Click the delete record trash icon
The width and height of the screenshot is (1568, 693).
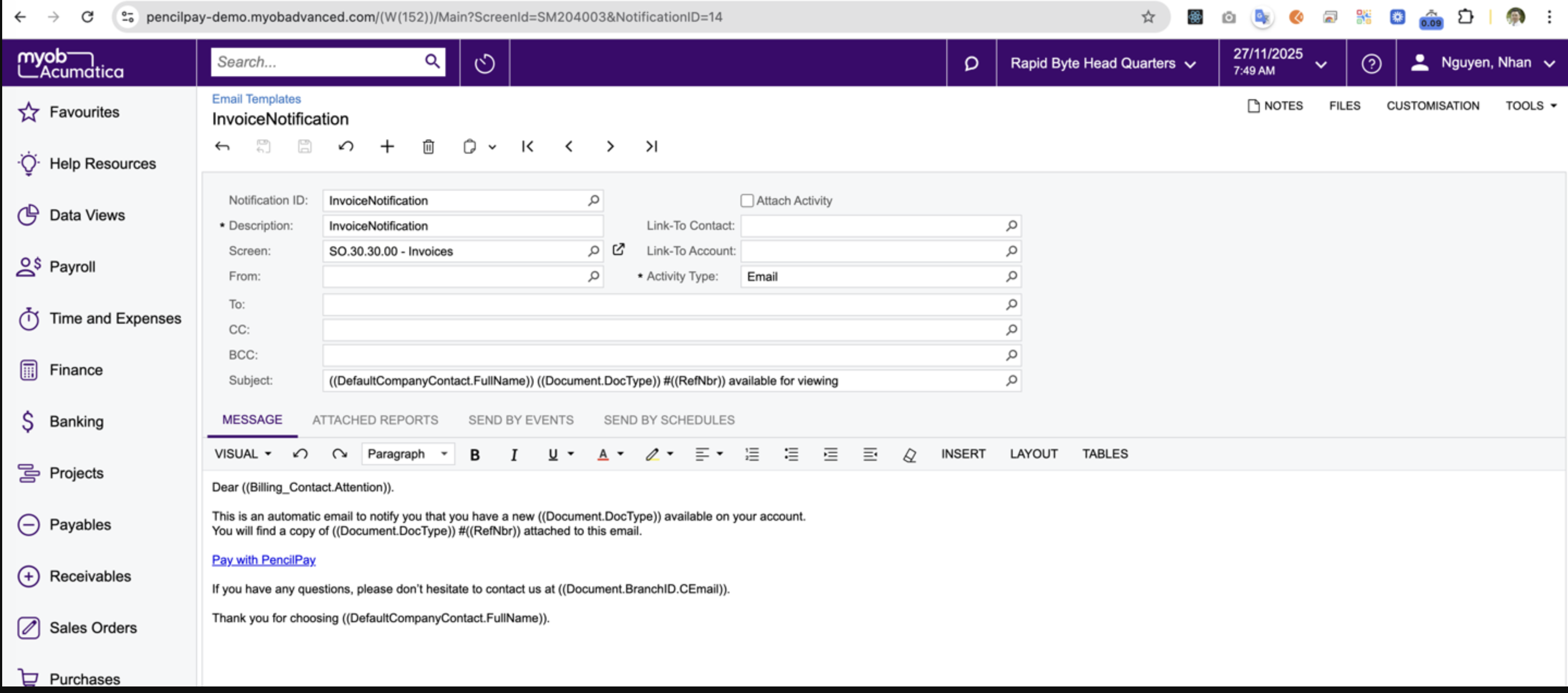[428, 147]
